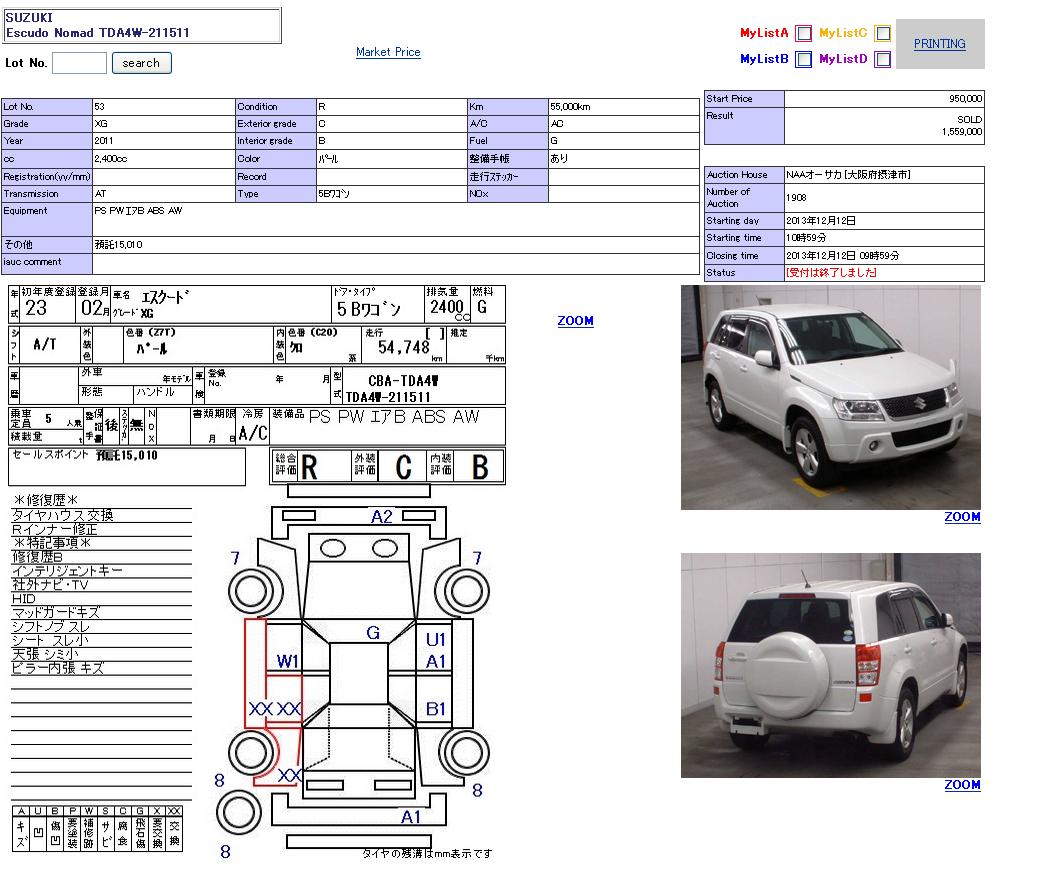Screen dimensions: 1039x879
Task: Focus the Lot No. input field
Action: click(79, 63)
